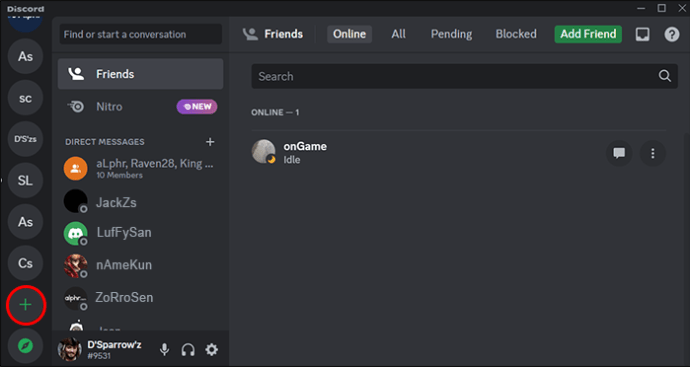The image size is (690, 367).
Task: Click the Help question mark icon
Action: click(x=672, y=34)
